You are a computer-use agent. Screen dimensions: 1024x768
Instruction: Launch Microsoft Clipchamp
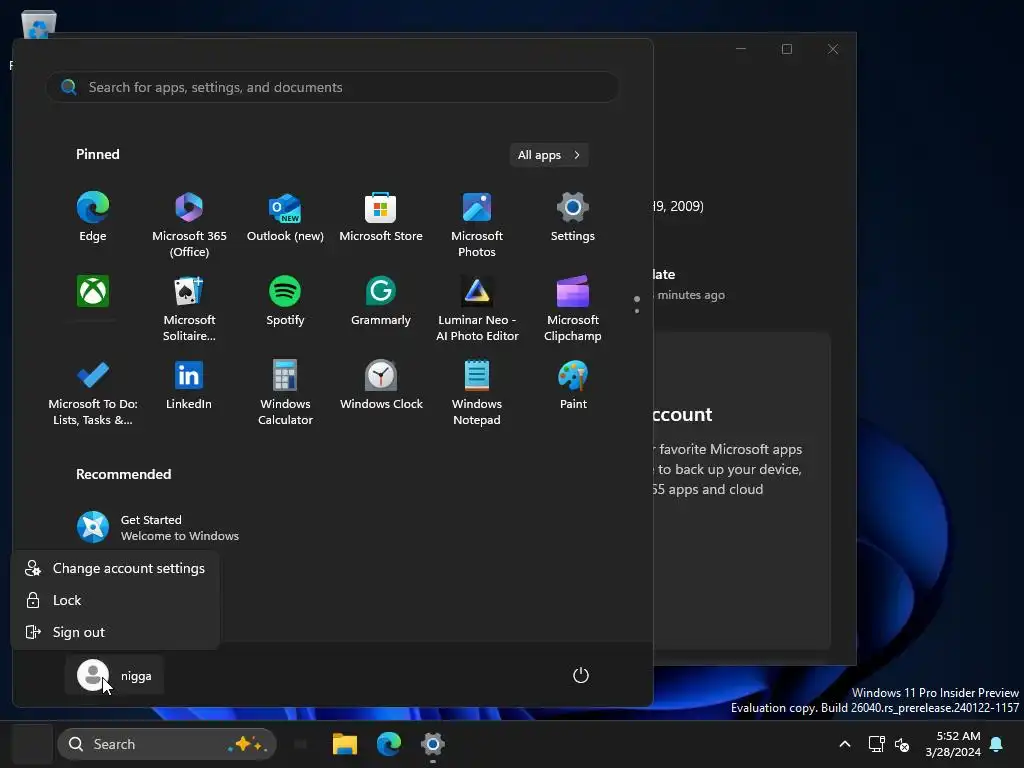[x=573, y=309]
